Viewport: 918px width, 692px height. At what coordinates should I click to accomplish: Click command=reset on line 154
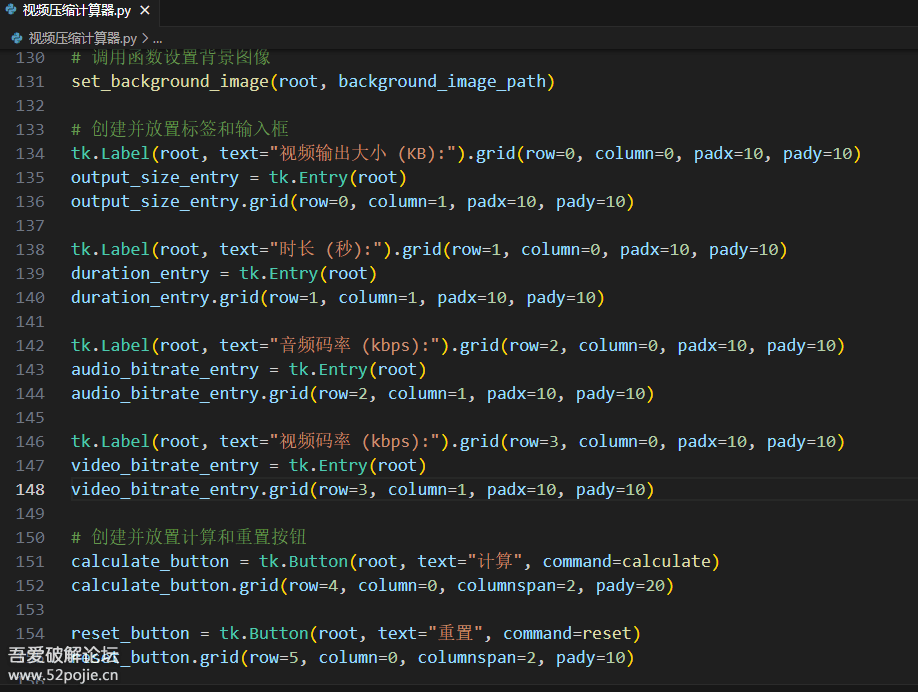[x=567, y=634]
